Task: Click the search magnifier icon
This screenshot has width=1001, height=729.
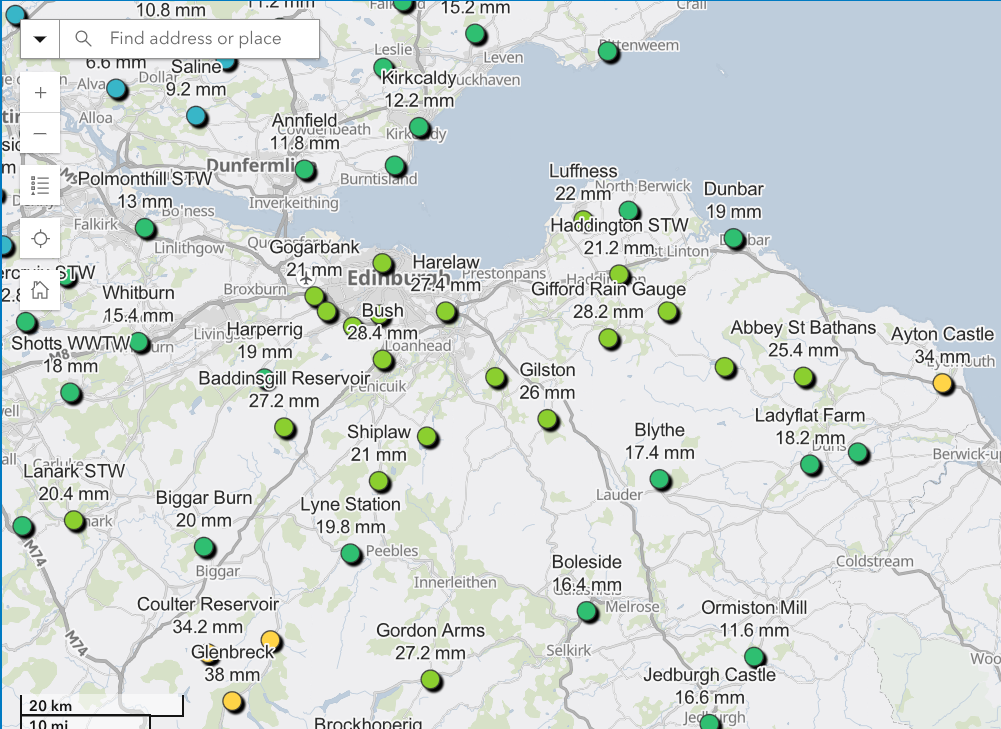Action: [x=83, y=38]
